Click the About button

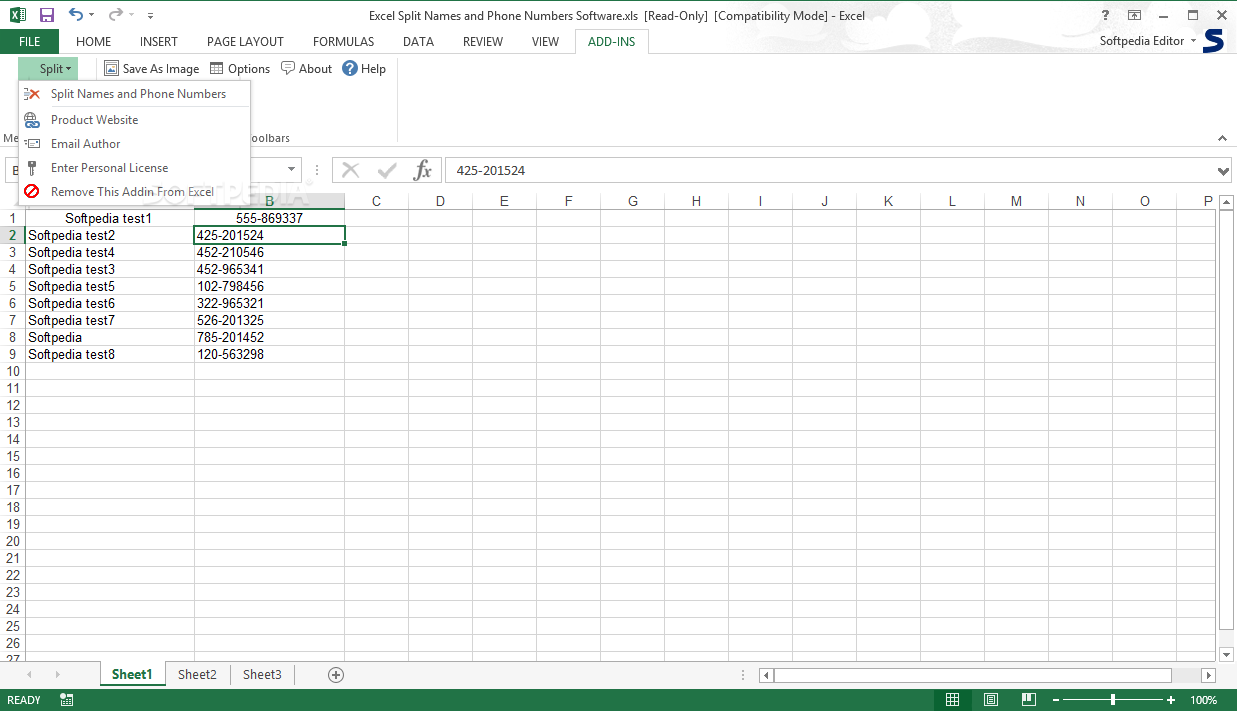306,69
